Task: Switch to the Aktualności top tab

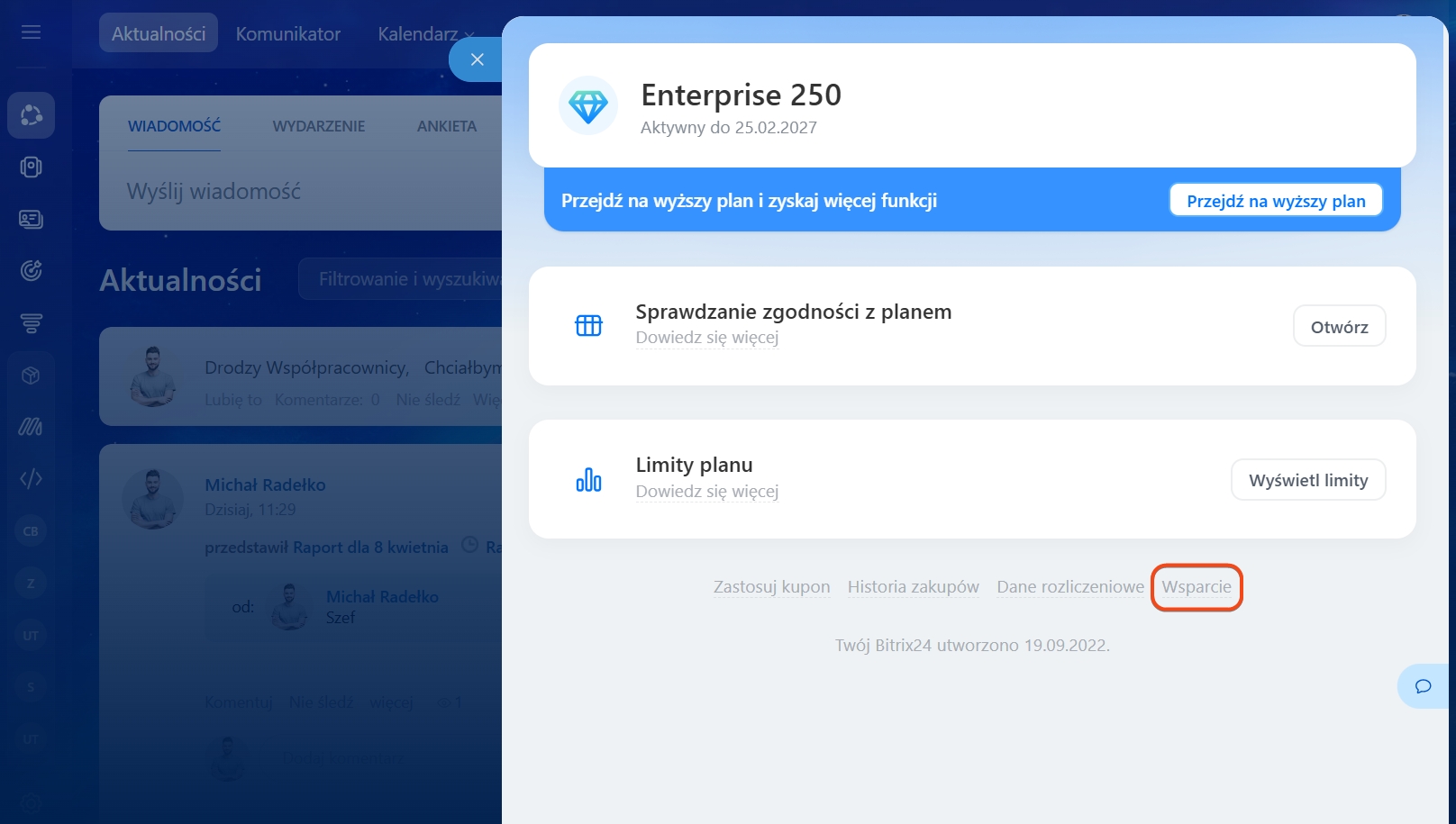Action: pos(159,33)
